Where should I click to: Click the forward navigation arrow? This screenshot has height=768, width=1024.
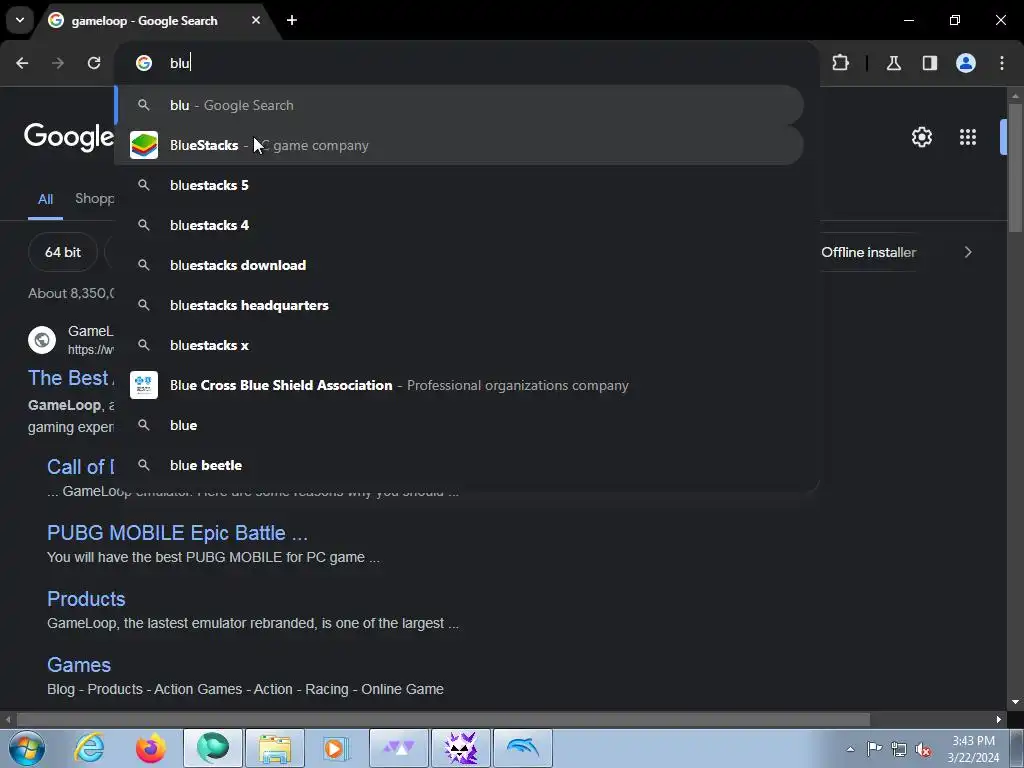coord(58,63)
